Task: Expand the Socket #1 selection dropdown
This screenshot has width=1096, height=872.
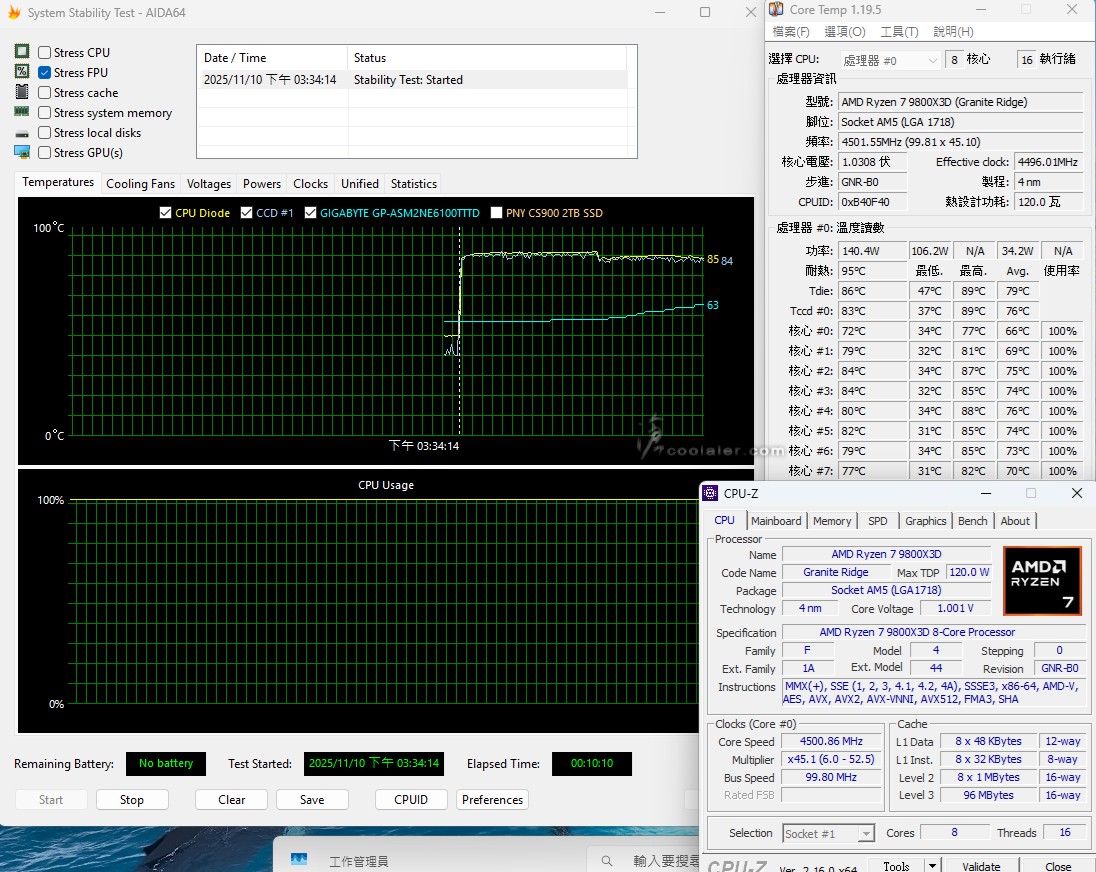Action: [x=866, y=833]
